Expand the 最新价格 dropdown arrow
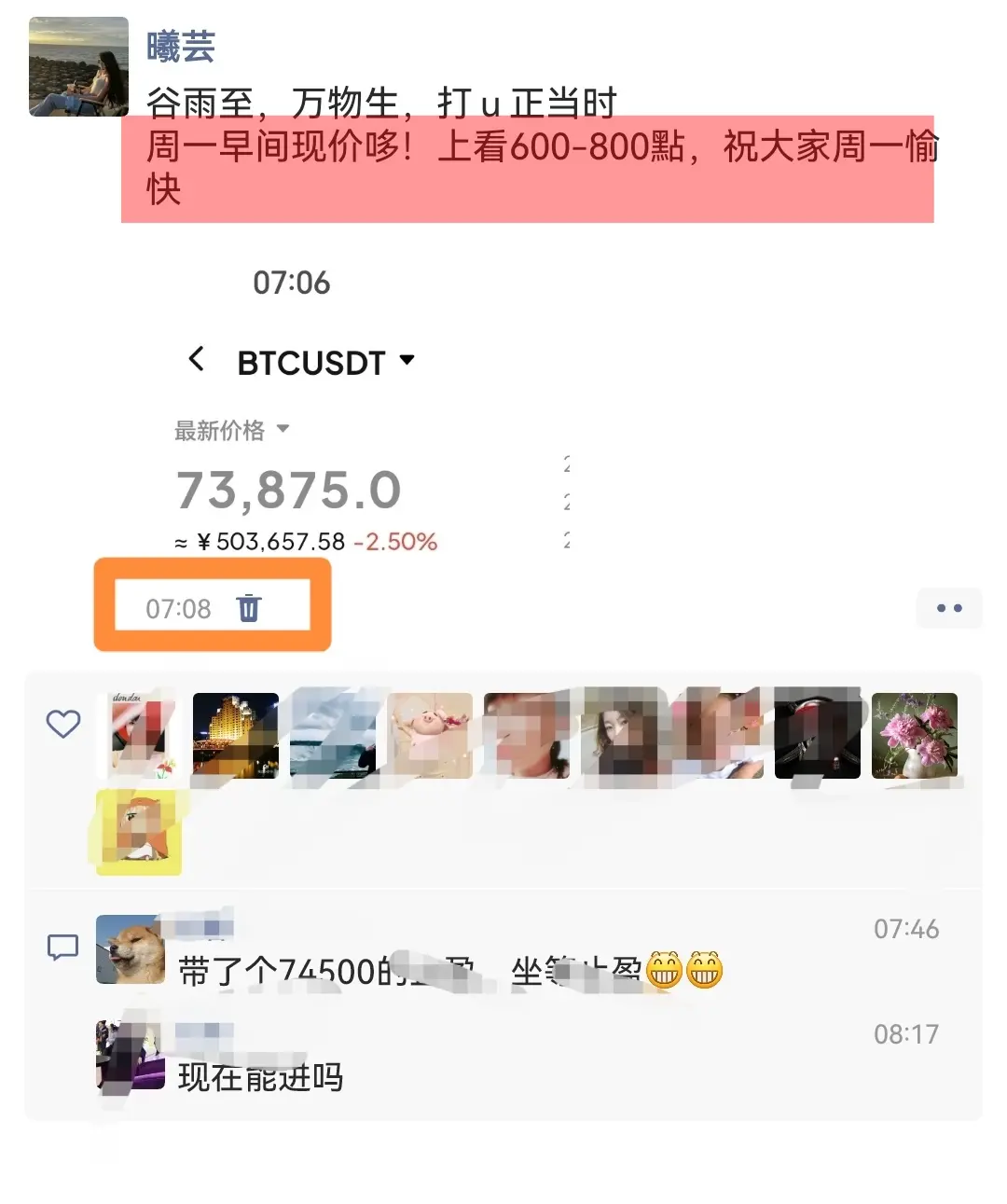Viewport: 1007px width, 1204px height. 283,430
